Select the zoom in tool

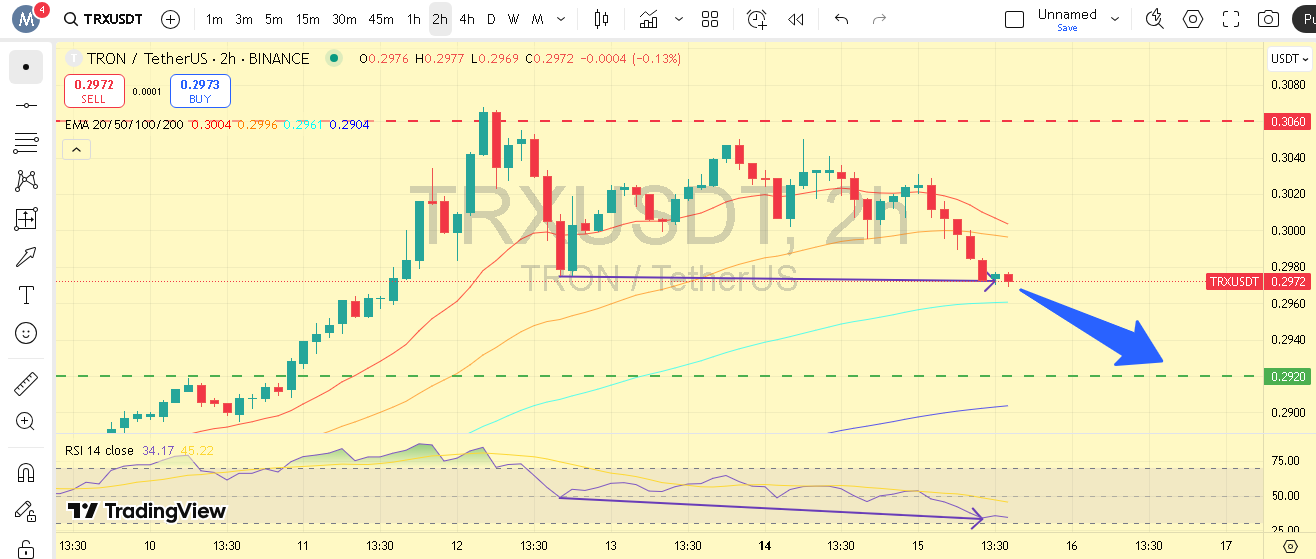(26, 422)
